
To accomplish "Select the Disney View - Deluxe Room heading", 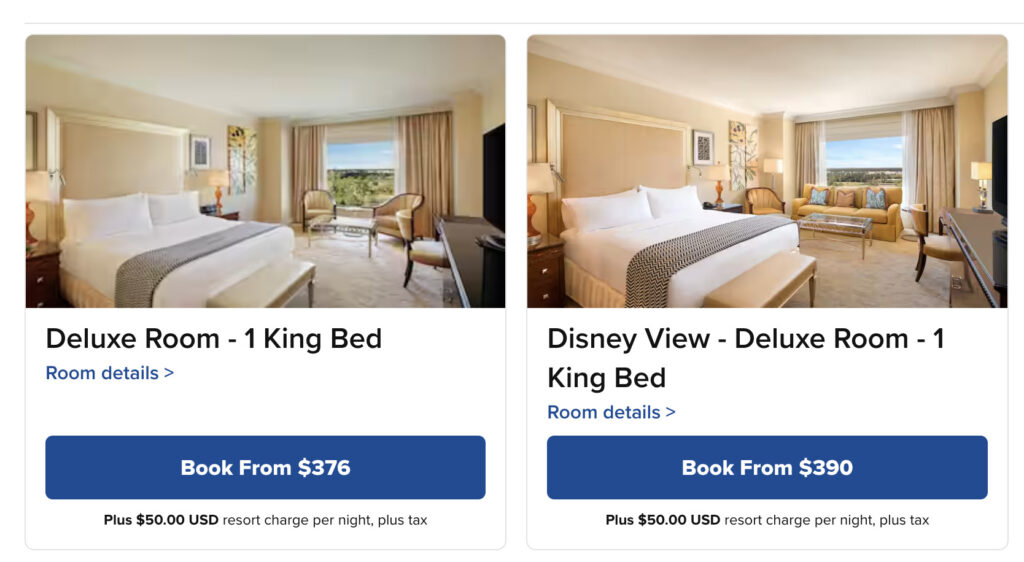I will [745, 358].
